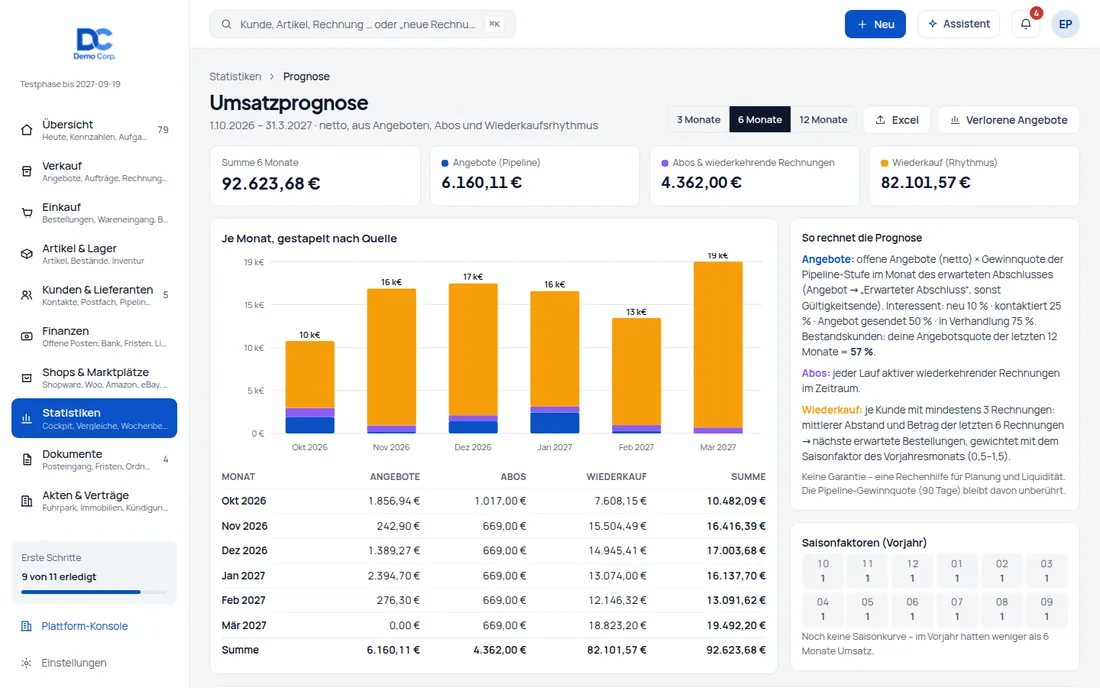Click Jan 2027 Angebote value 2.394,70 €
The height and width of the screenshot is (688, 1100).
[394, 576]
